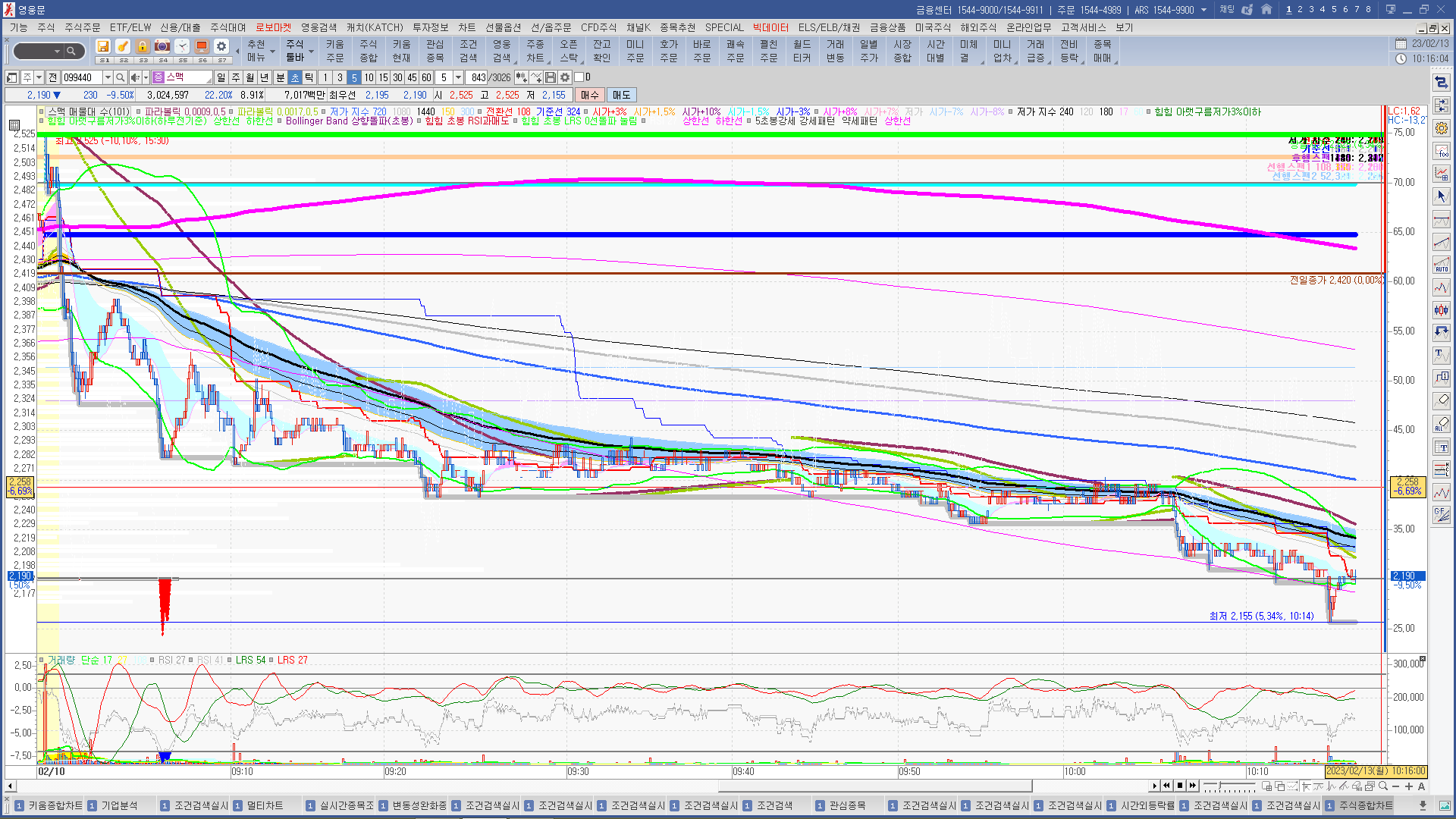Click the candlestick chart type icon

point(1442,309)
